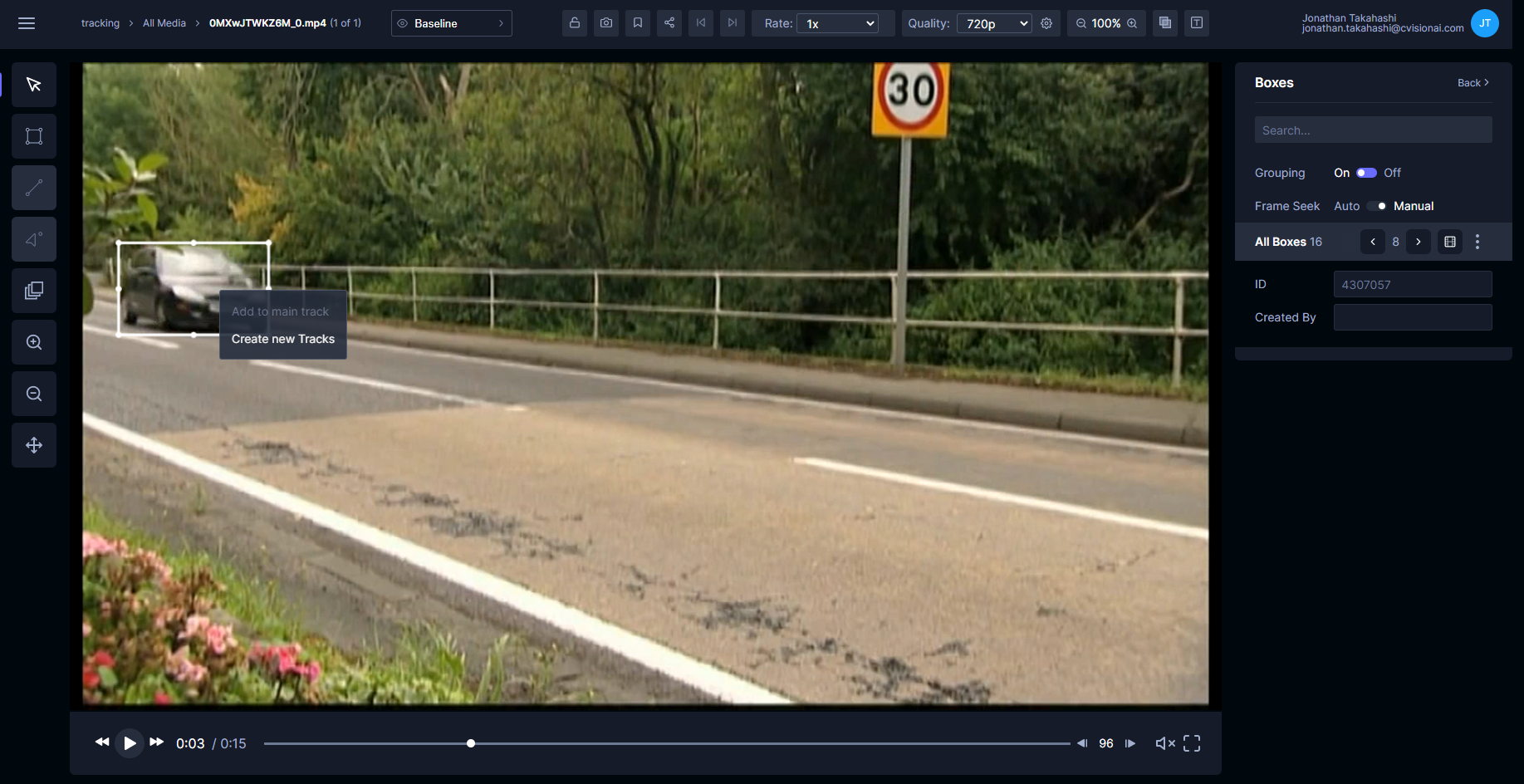Click the Back link in Boxes panel
1524x784 pixels.
pos(1473,83)
